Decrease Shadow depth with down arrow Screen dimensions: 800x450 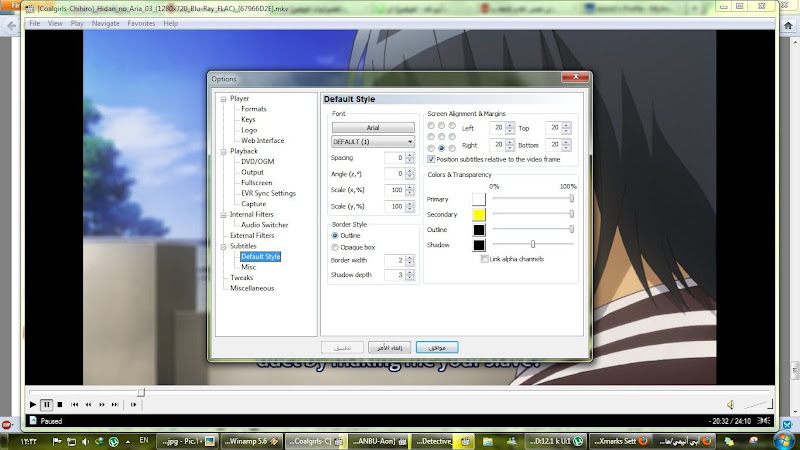(x=410, y=278)
